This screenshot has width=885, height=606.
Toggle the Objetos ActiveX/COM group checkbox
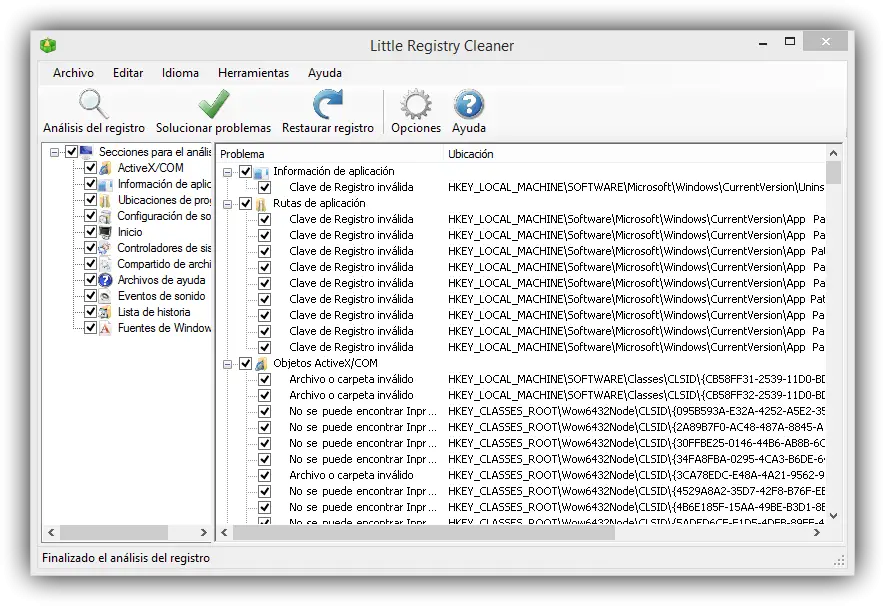coord(246,363)
